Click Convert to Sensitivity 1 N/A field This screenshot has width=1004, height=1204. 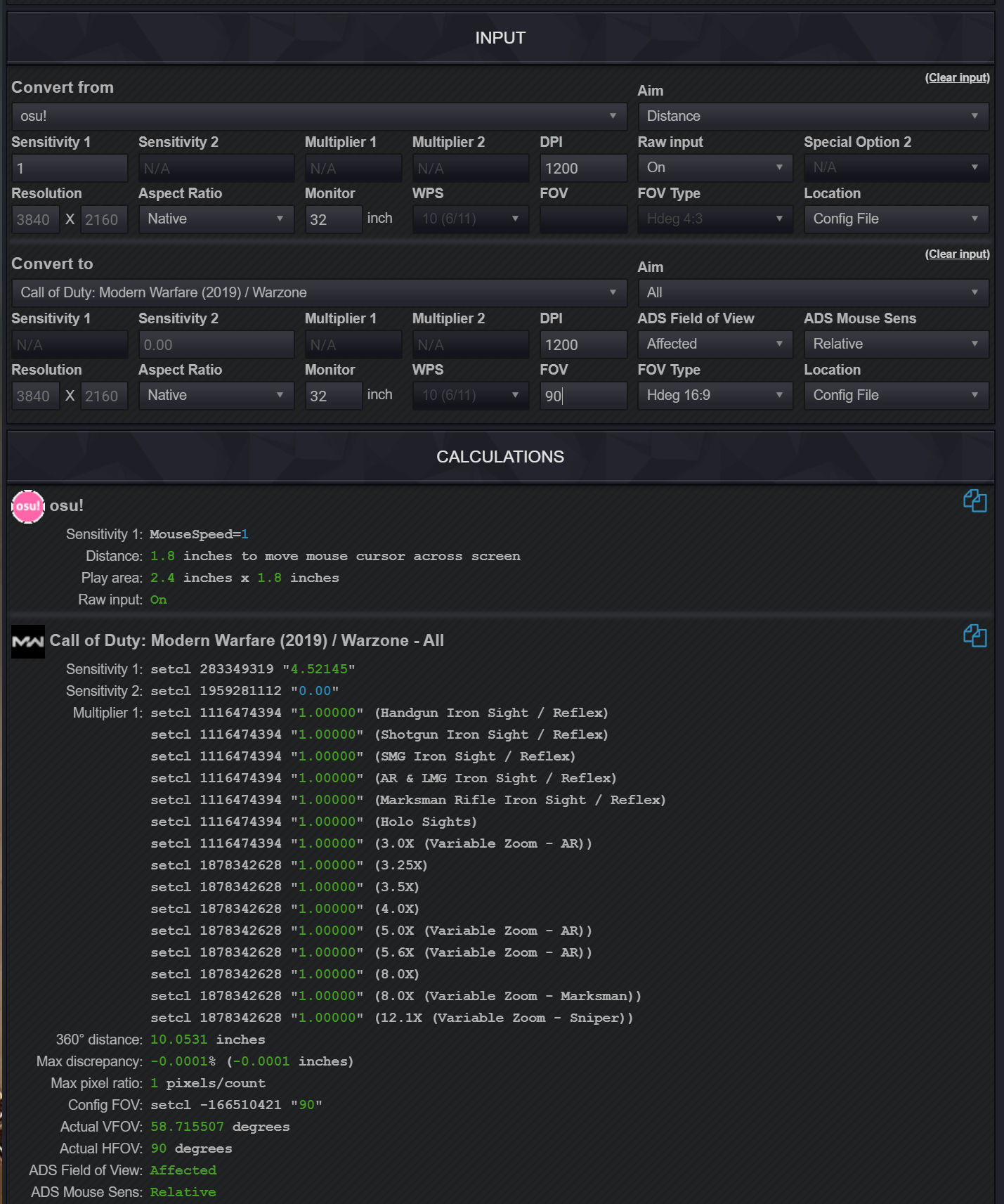point(70,344)
